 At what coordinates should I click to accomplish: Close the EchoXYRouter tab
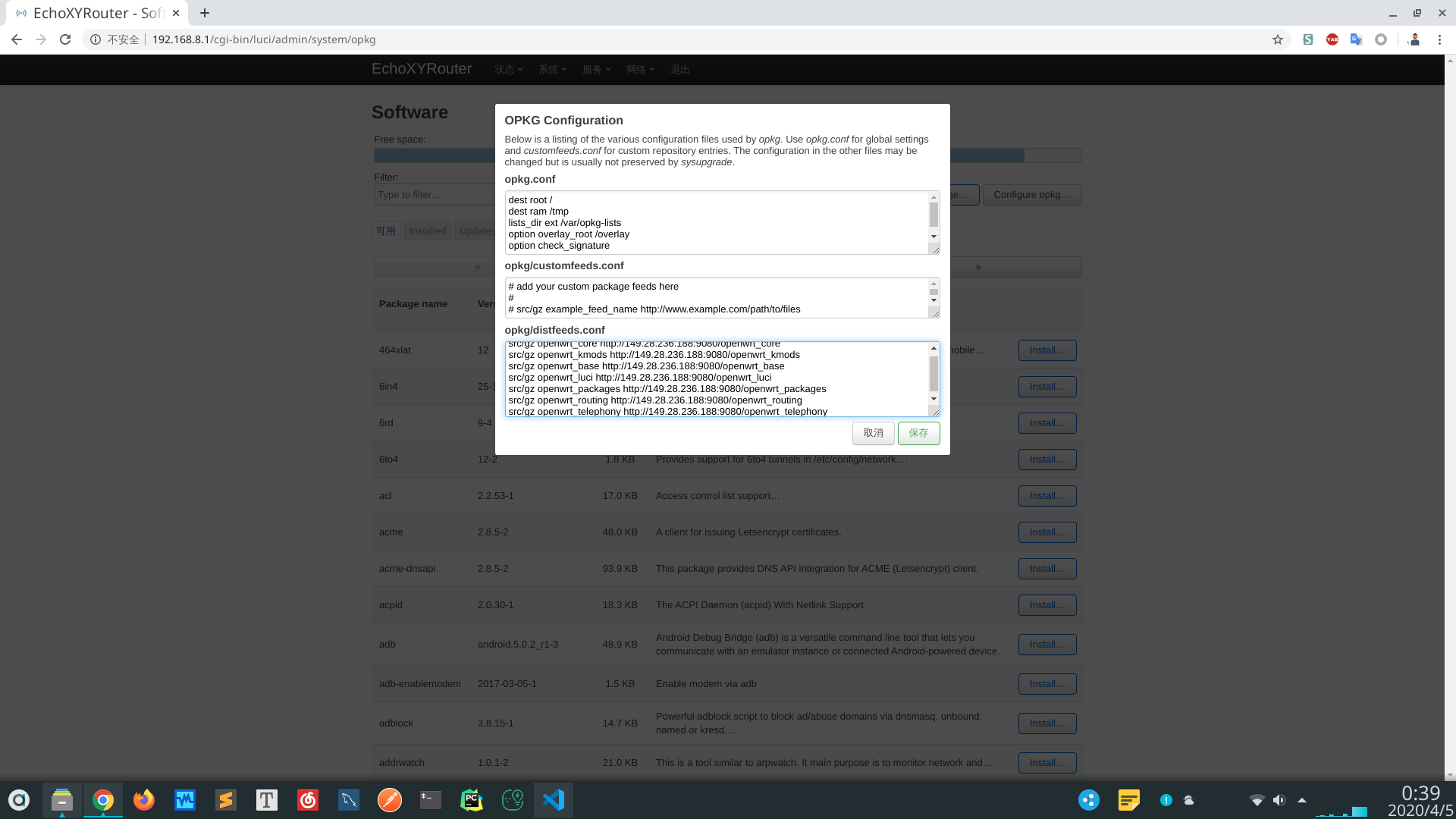pyautogui.click(x=176, y=13)
